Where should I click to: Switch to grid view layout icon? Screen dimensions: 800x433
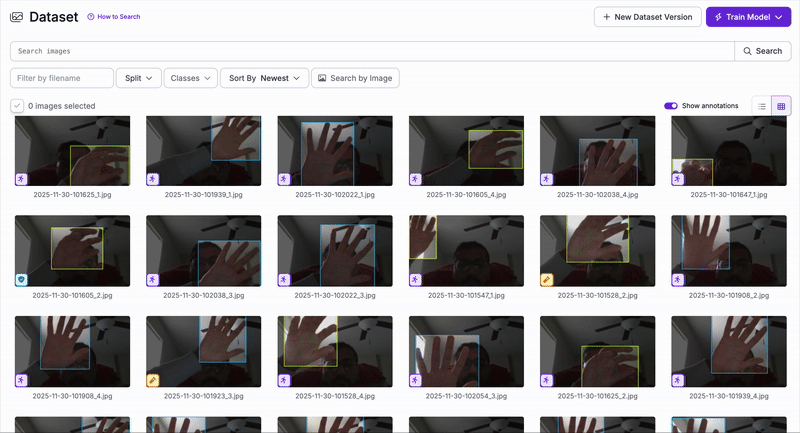781,106
